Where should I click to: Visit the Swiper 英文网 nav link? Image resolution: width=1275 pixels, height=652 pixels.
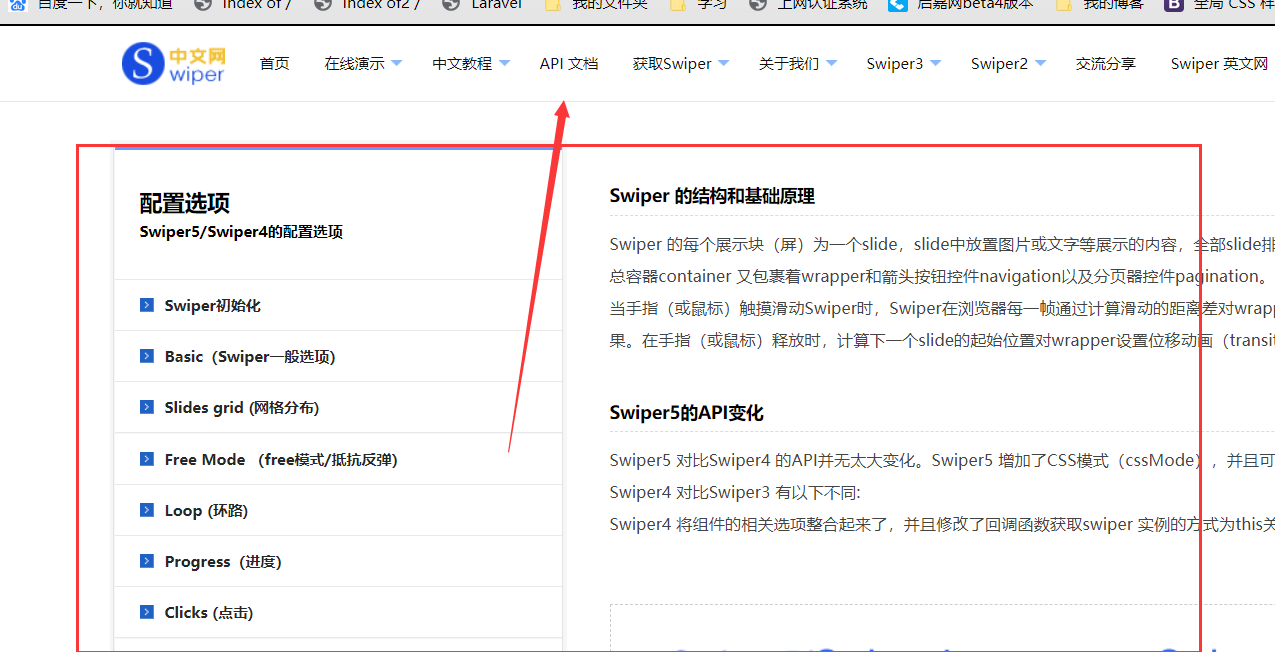click(1219, 63)
